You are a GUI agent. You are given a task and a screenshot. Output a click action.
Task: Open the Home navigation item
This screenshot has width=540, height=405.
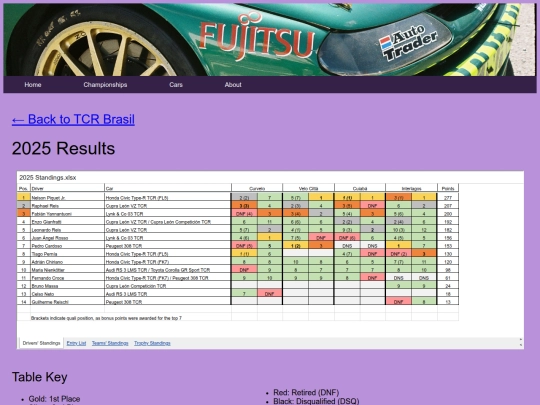point(33,85)
